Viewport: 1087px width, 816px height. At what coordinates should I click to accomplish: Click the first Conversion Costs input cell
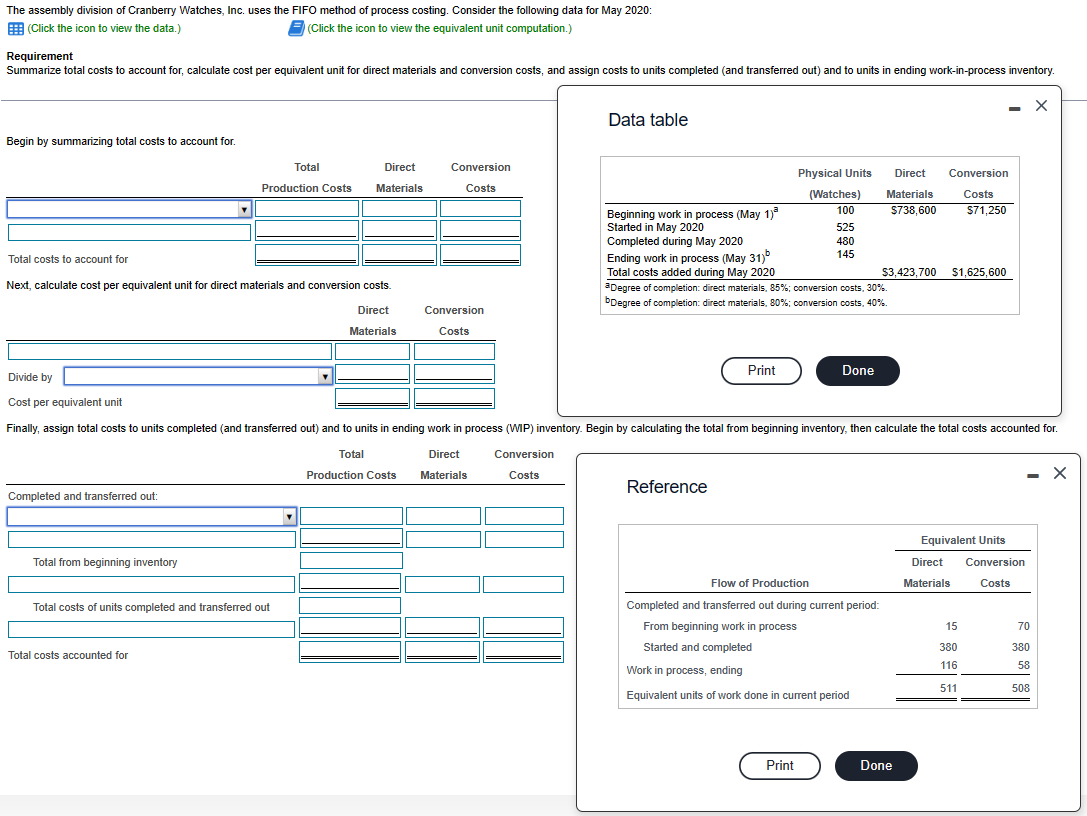coord(480,207)
